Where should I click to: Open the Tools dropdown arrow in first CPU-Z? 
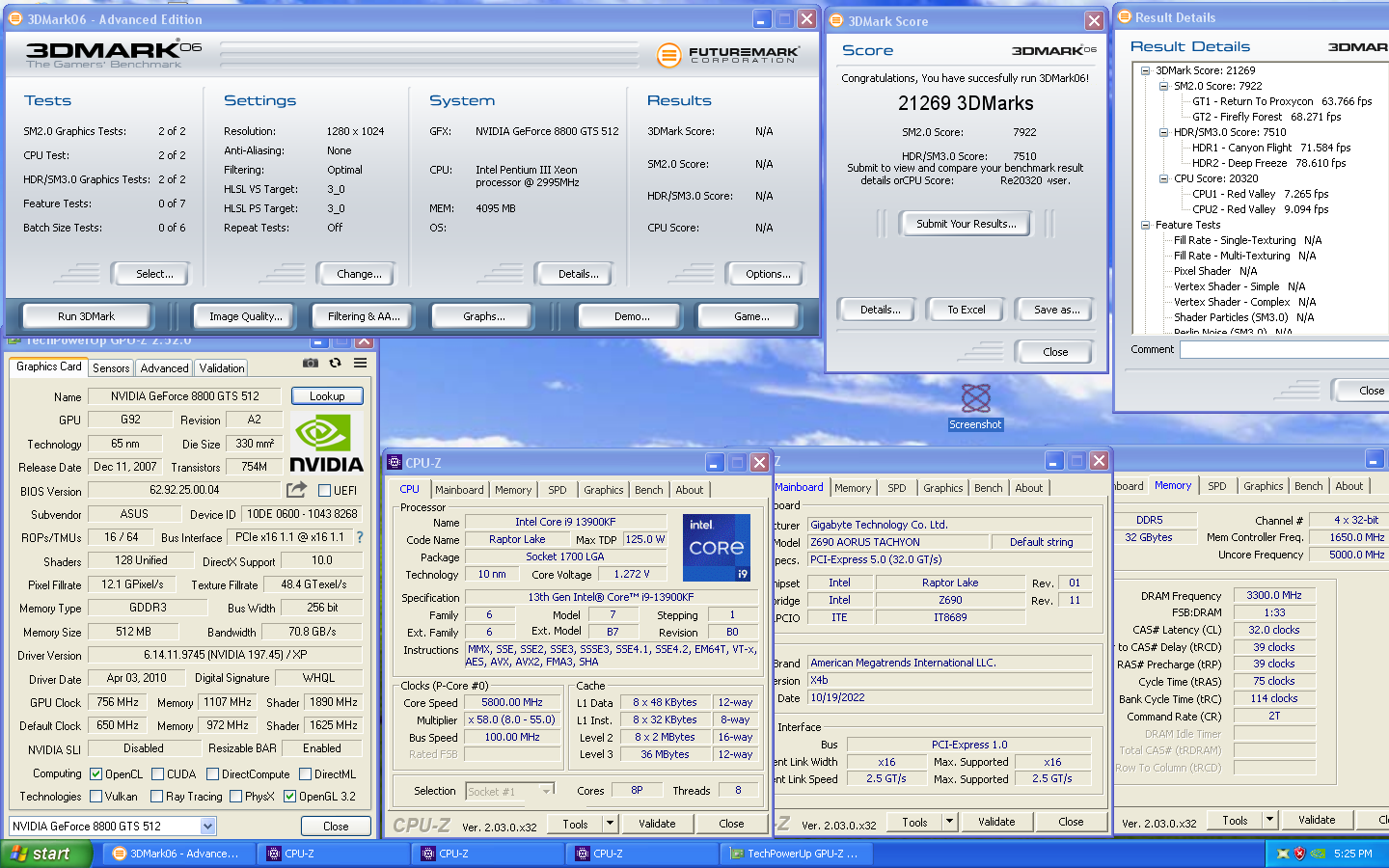610,824
